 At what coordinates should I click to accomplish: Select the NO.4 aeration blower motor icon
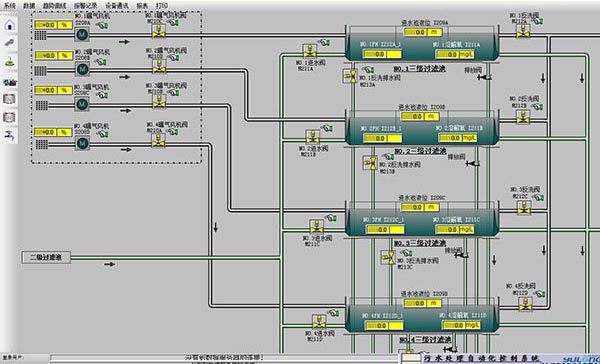82,143
